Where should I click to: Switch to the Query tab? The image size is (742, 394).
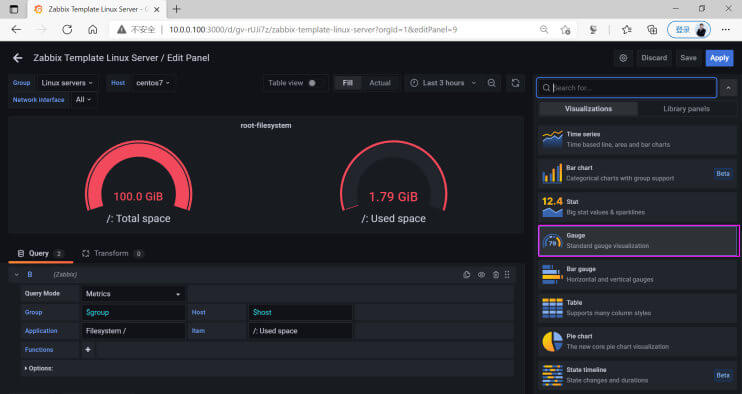40,254
